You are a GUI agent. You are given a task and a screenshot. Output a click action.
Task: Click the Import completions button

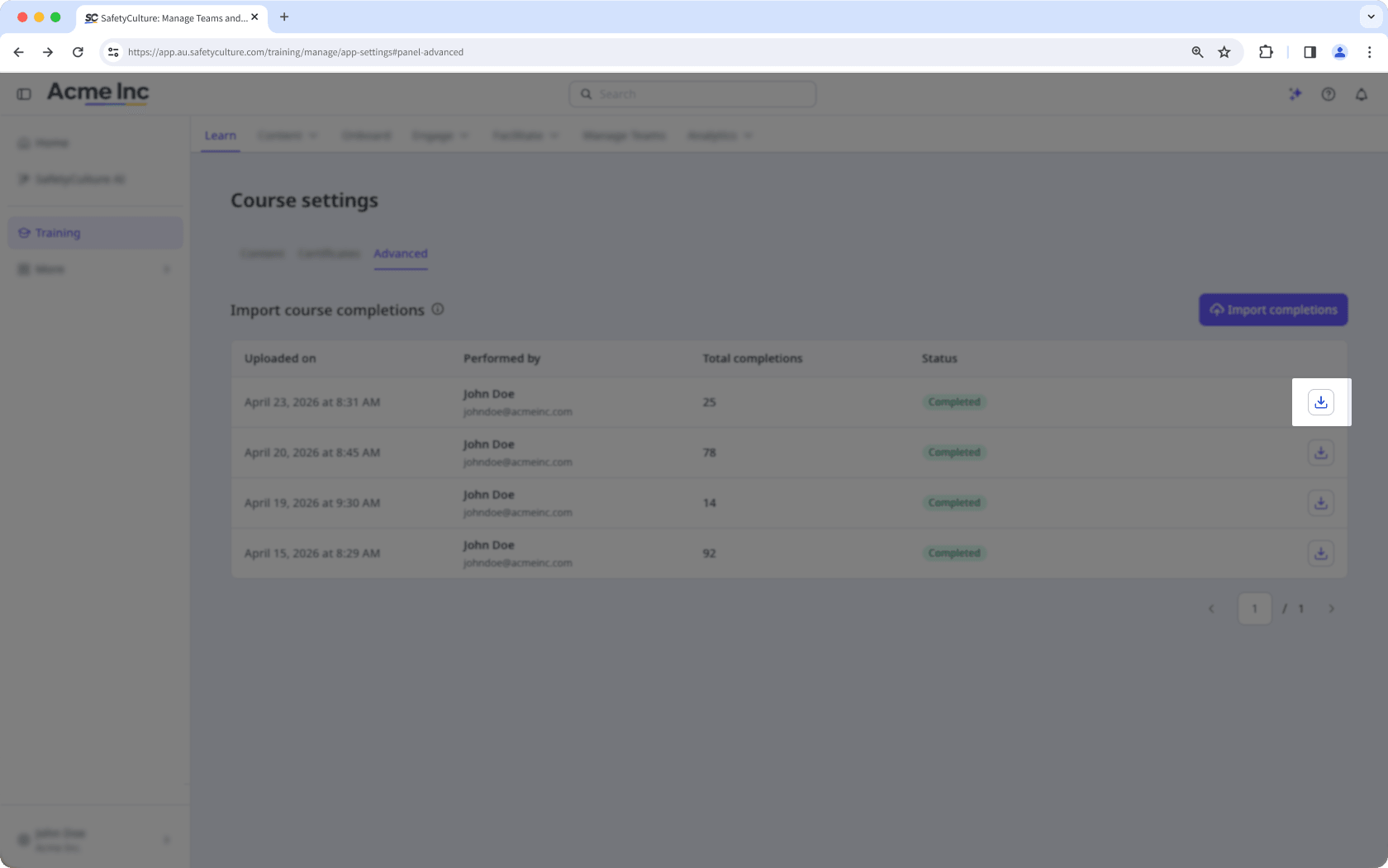(x=1273, y=310)
